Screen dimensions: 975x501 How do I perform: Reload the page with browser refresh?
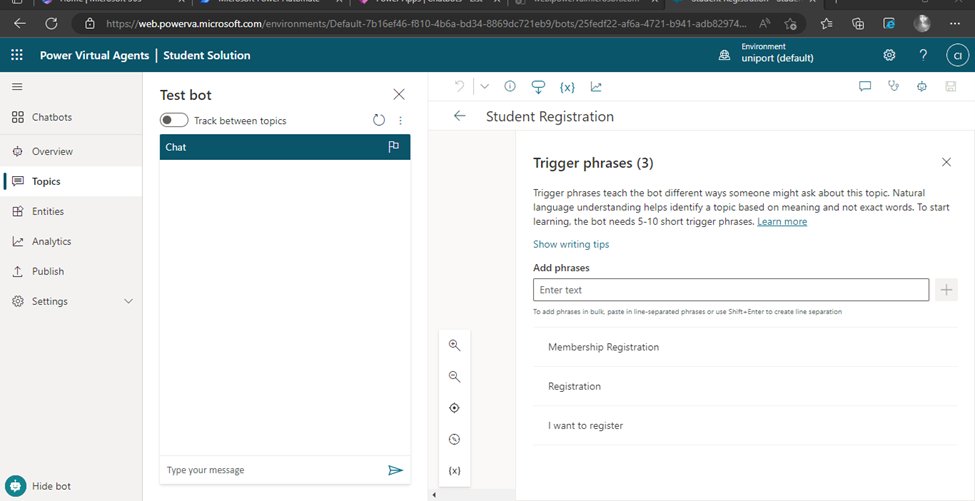(x=52, y=24)
